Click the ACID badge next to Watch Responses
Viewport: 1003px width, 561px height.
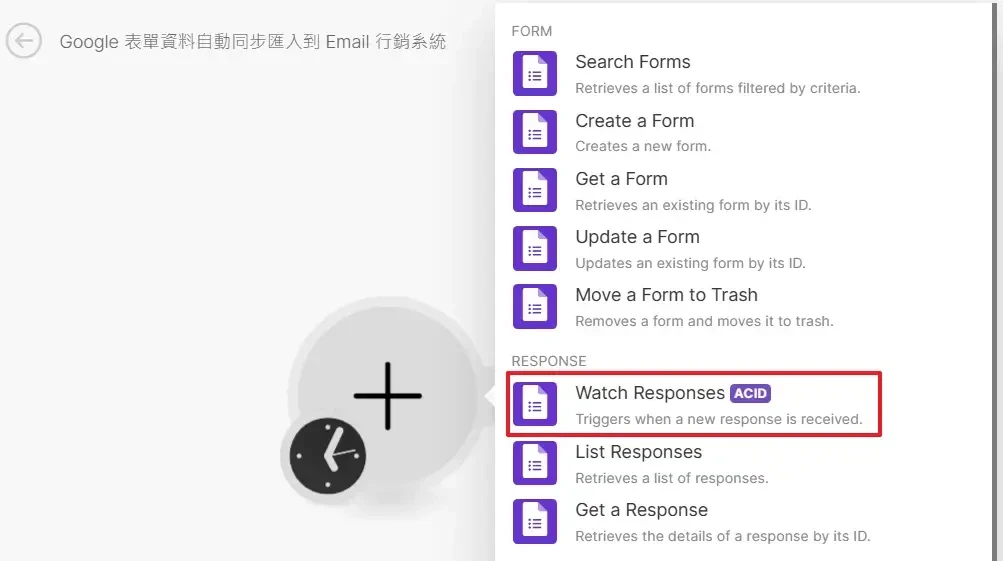[x=750, y=393]
